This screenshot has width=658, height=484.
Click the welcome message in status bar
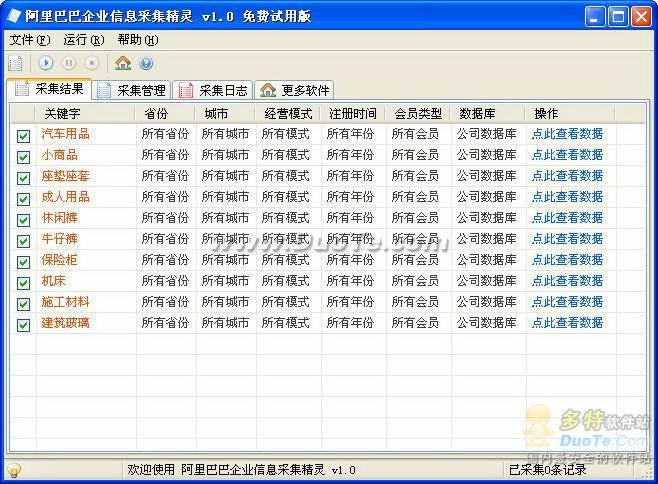[x=241, y=470]
